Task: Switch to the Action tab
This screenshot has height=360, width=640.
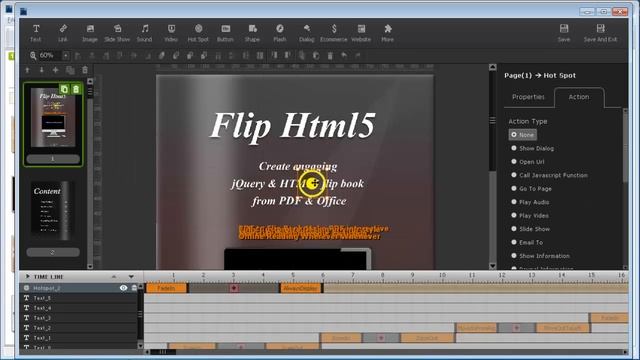Action: [579, 97]
